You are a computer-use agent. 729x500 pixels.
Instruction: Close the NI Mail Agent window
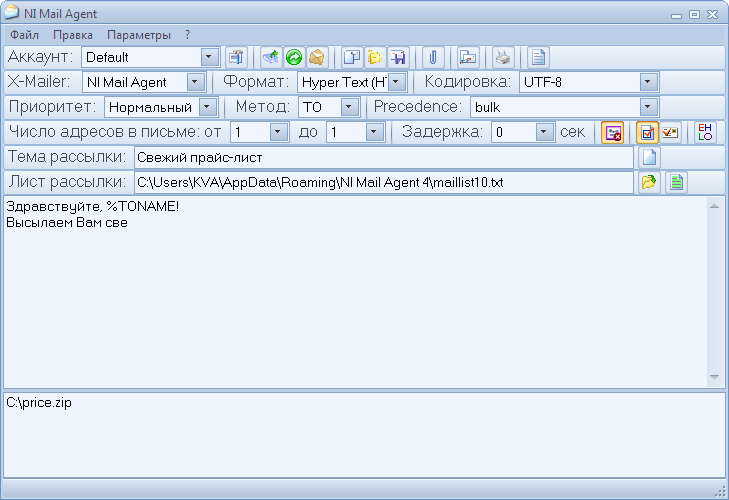tap(712, 15)
